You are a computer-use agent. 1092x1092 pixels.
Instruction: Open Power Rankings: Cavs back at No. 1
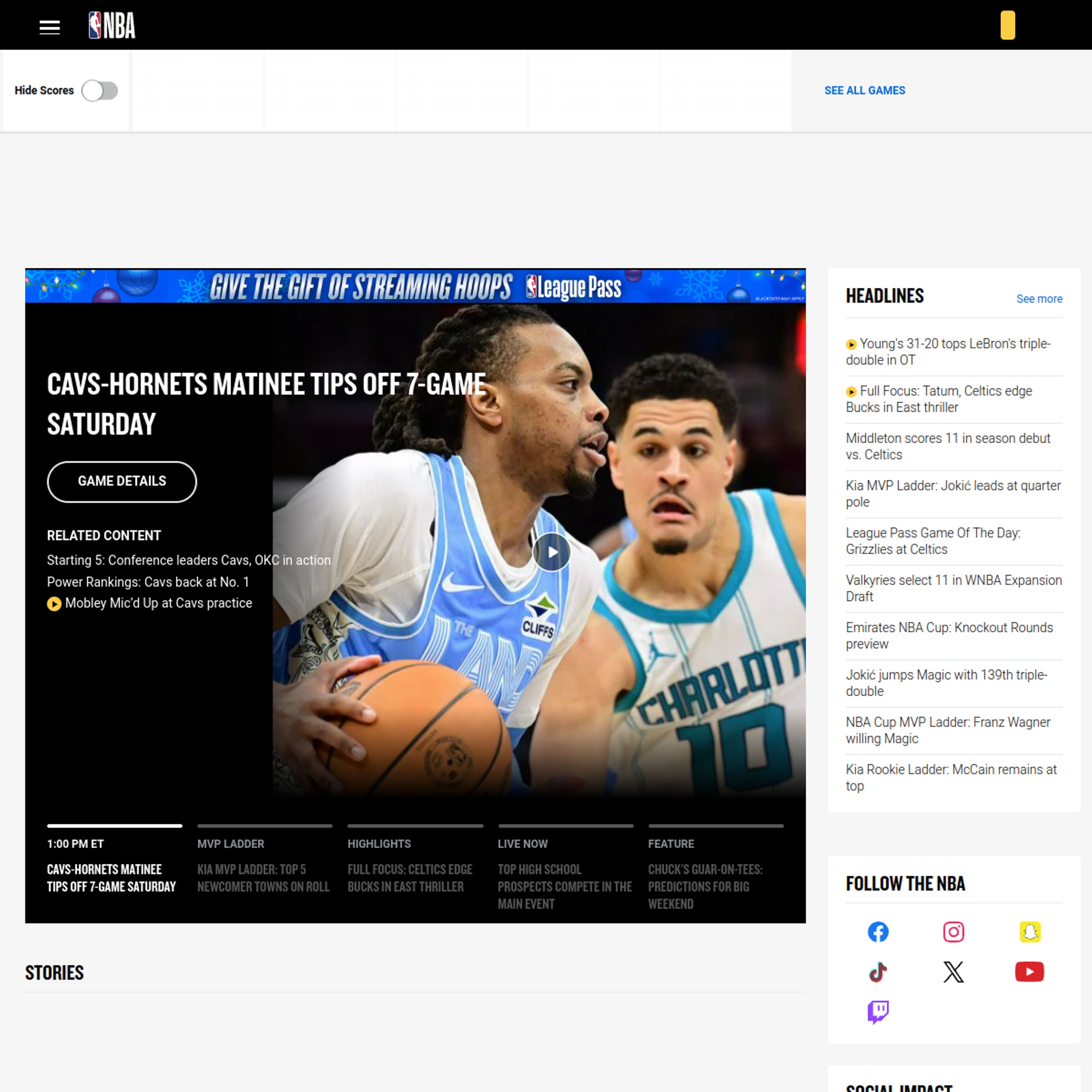pyautogui.click(x=148, y=582)
